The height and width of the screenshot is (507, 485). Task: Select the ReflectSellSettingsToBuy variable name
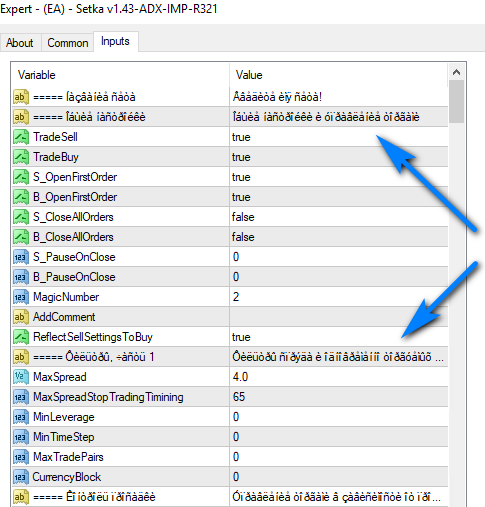(93, 337)
